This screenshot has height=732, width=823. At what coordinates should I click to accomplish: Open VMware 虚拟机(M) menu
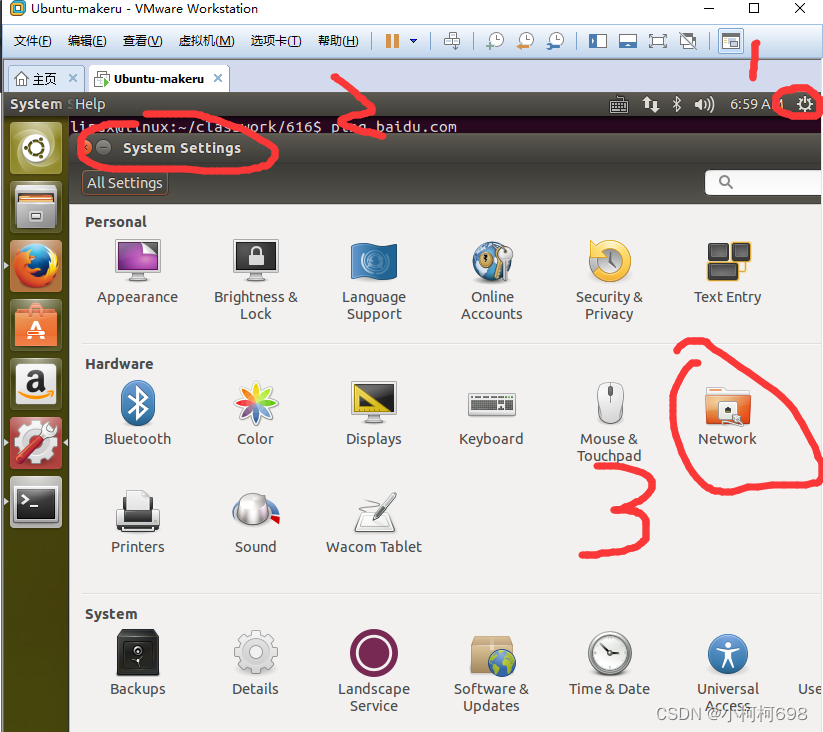[206, 41]
